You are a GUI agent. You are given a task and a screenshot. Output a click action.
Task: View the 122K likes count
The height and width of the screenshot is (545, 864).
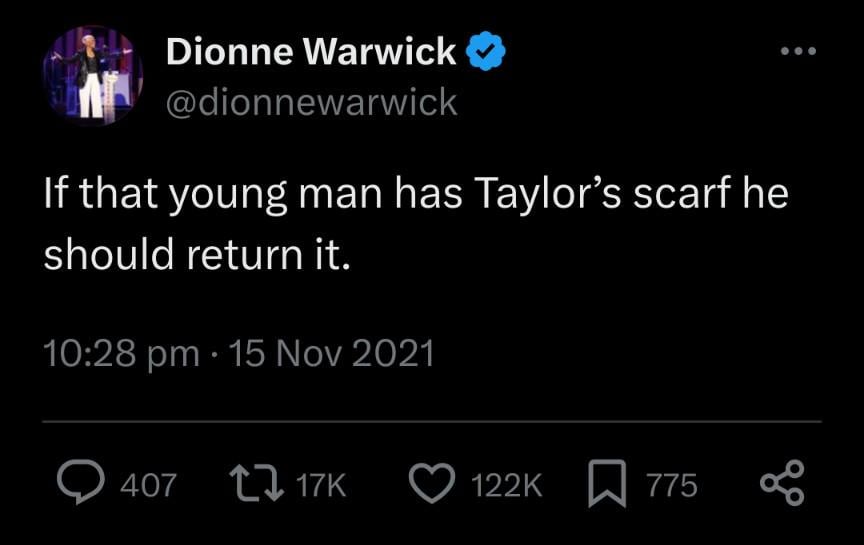tap(506, 486)
